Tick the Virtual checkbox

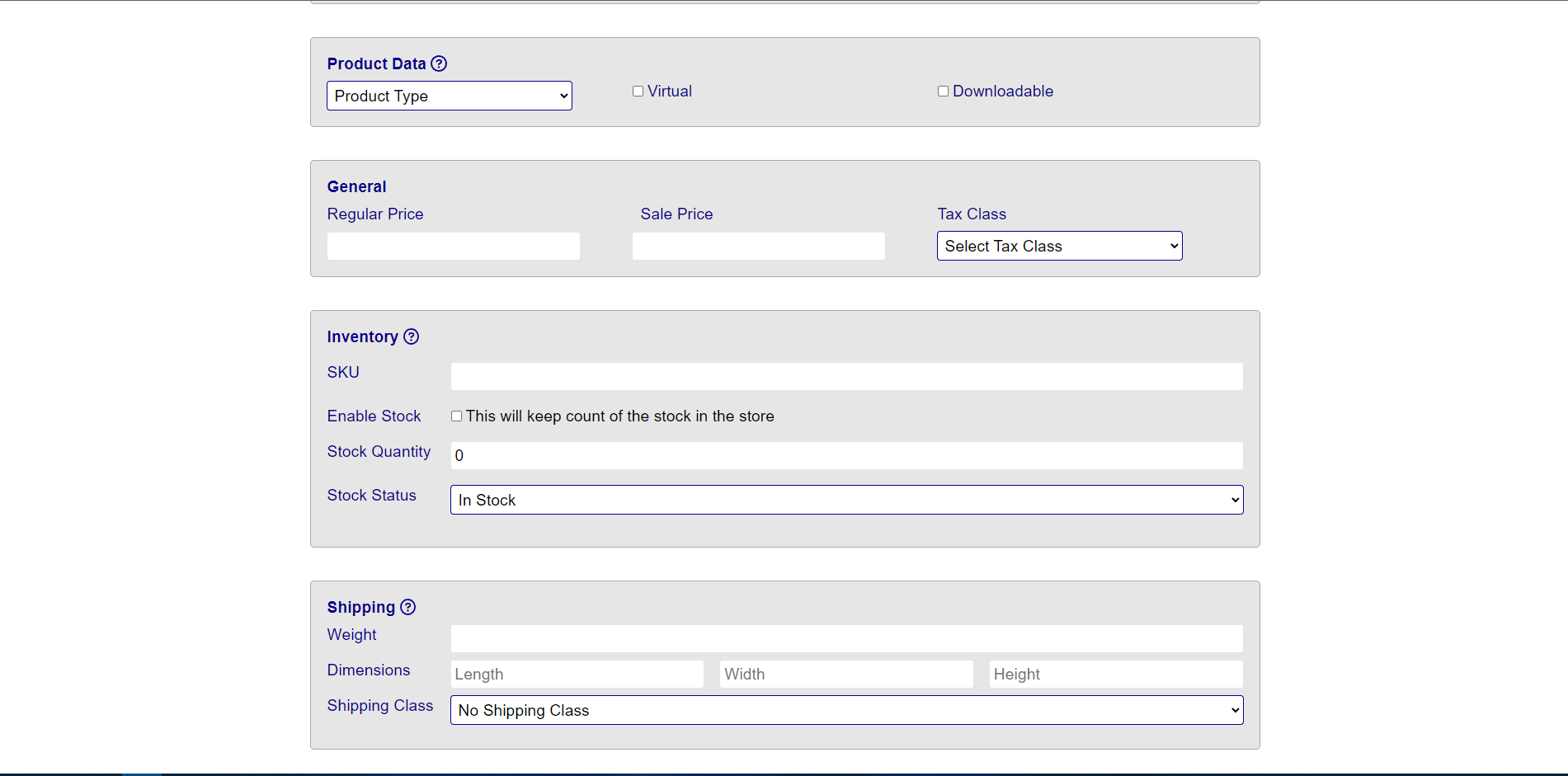point(638,92)
